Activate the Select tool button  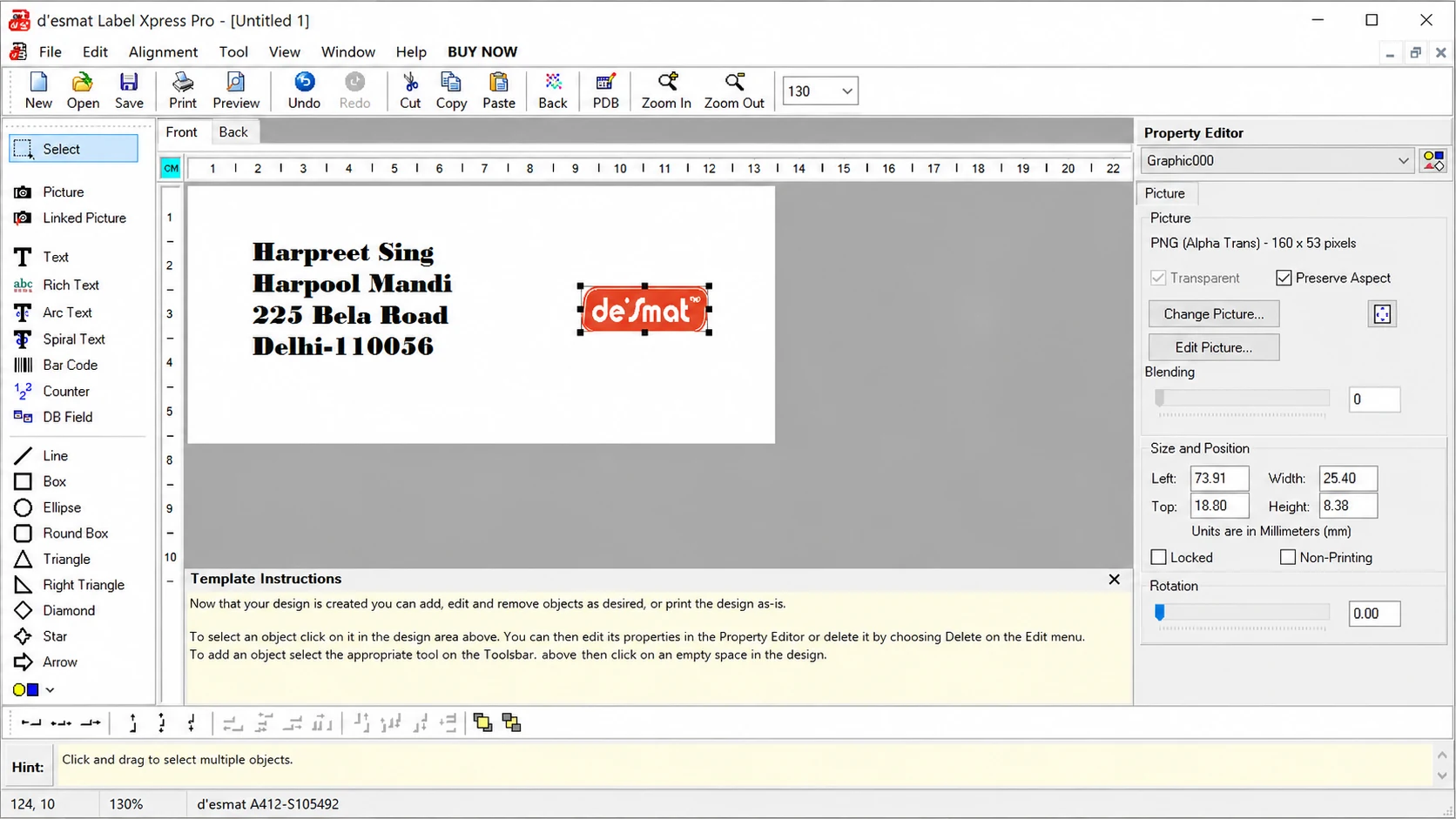(74, 149)
